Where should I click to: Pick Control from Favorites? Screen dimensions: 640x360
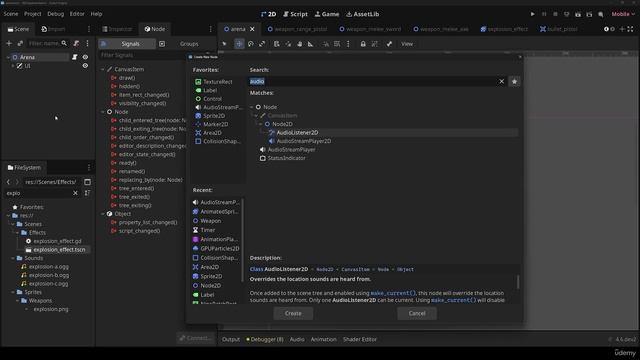[x=212, y=99]
